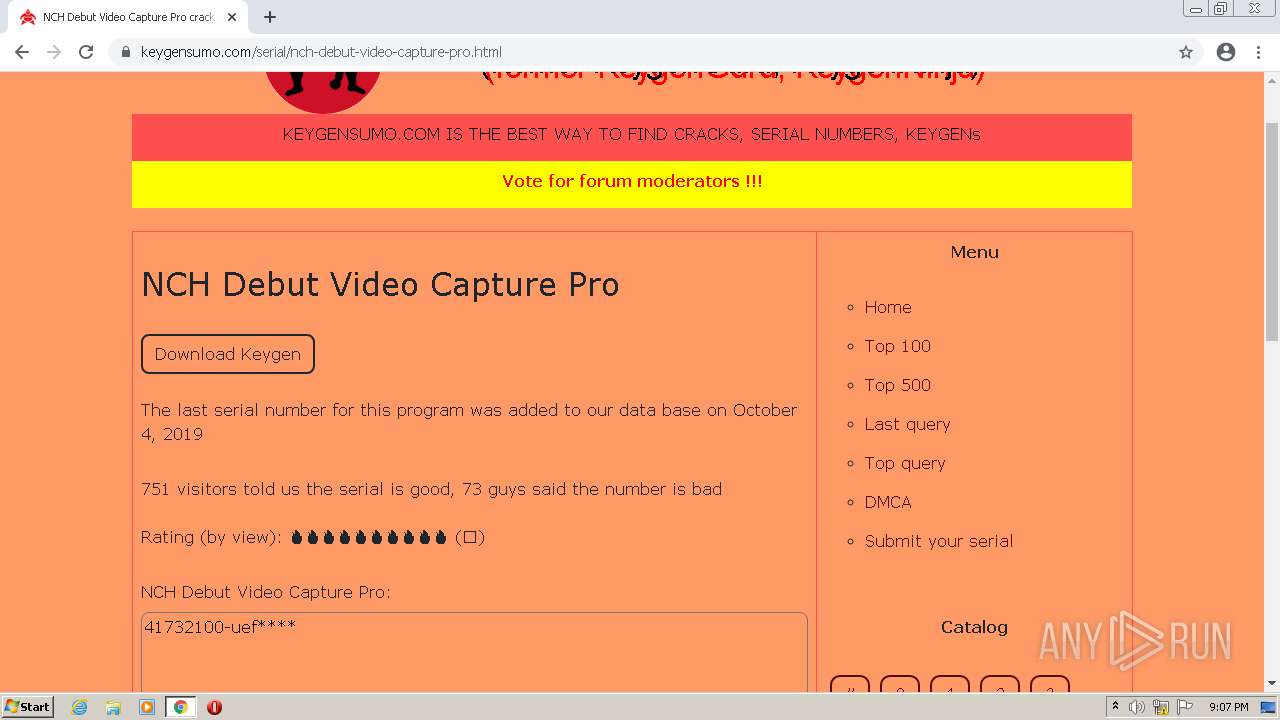Click the KeygenSumo logo image
The image size is (1280, 720).
click(x=322, y=91)
